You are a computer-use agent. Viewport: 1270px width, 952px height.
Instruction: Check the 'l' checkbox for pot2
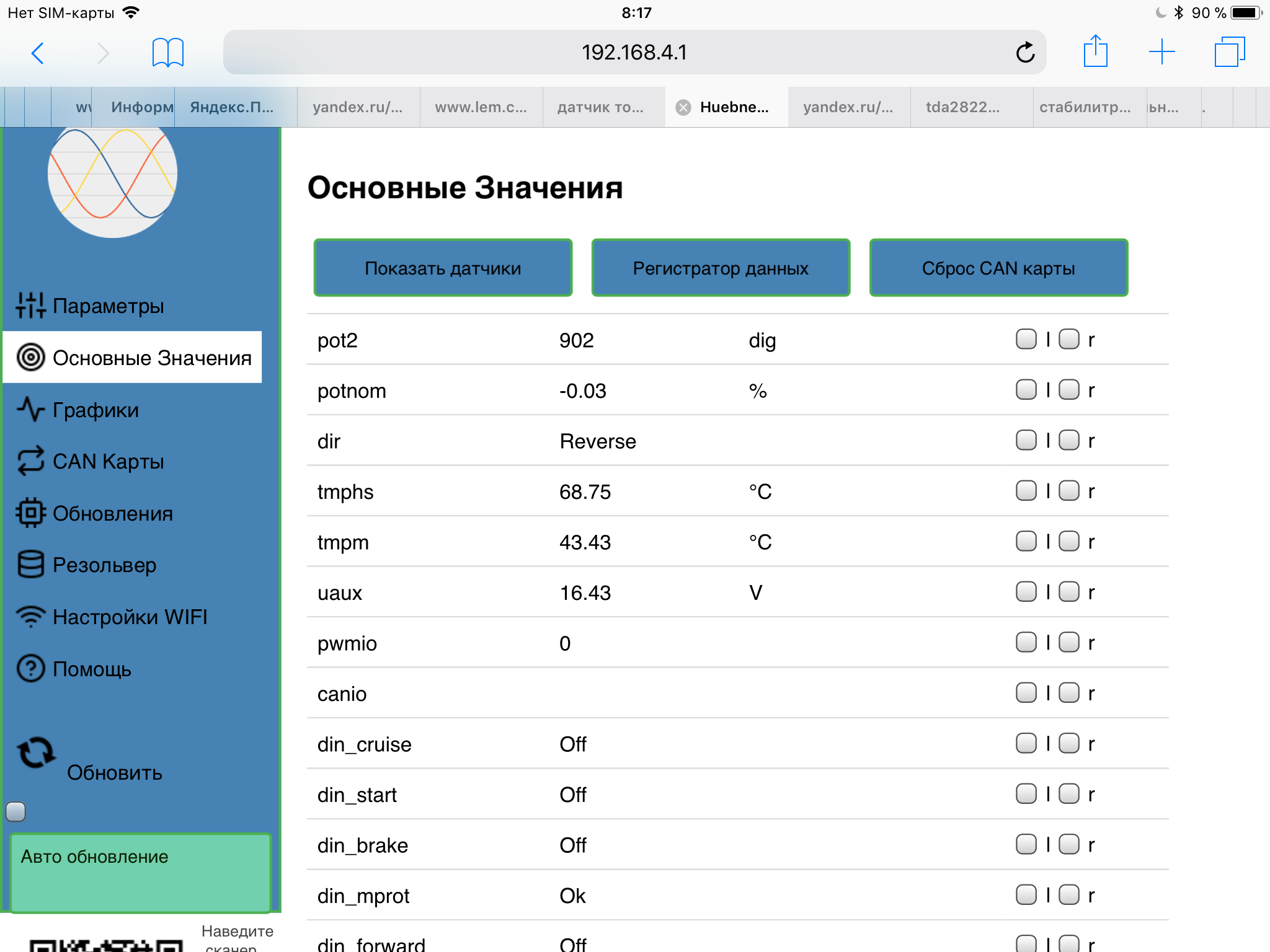click(1026, 339)
